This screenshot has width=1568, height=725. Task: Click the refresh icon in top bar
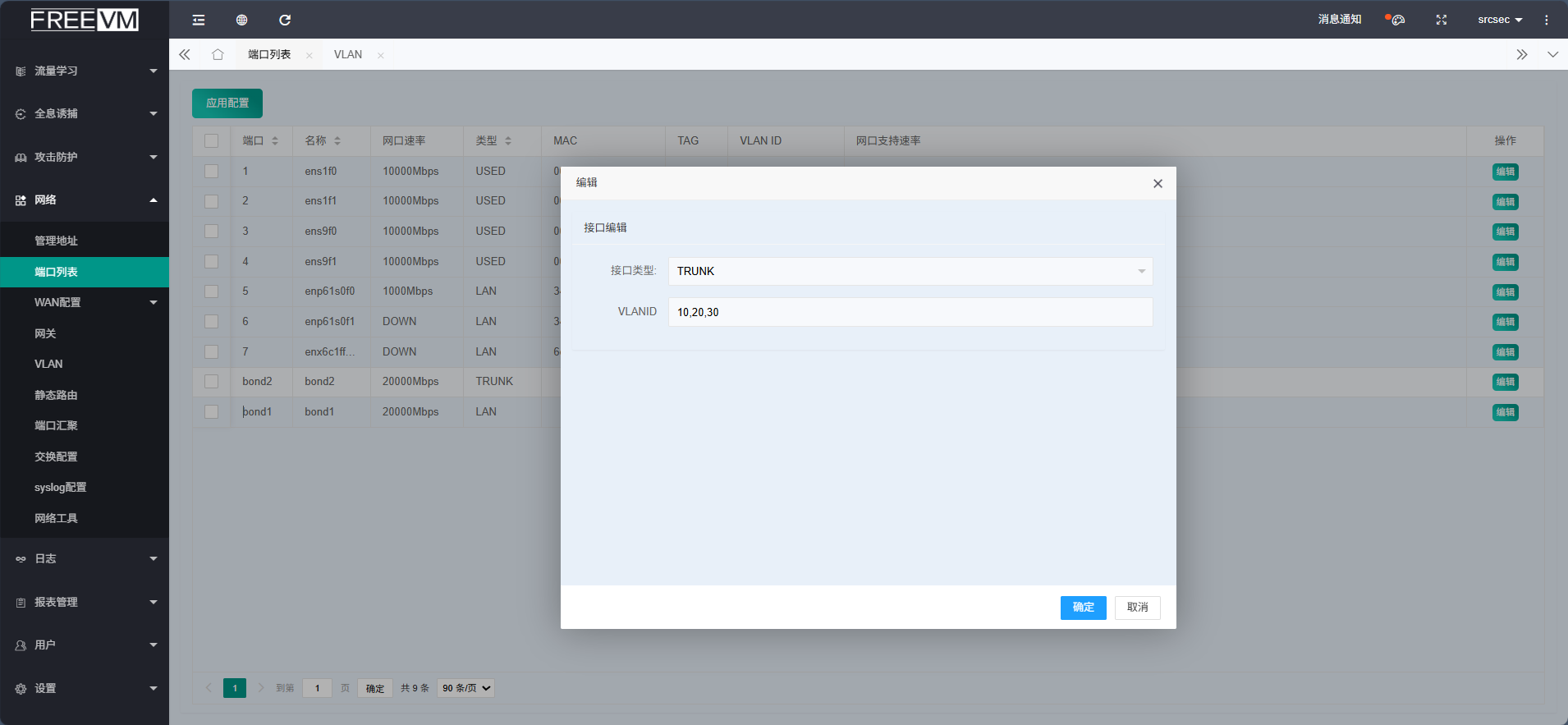click(285, 20)
